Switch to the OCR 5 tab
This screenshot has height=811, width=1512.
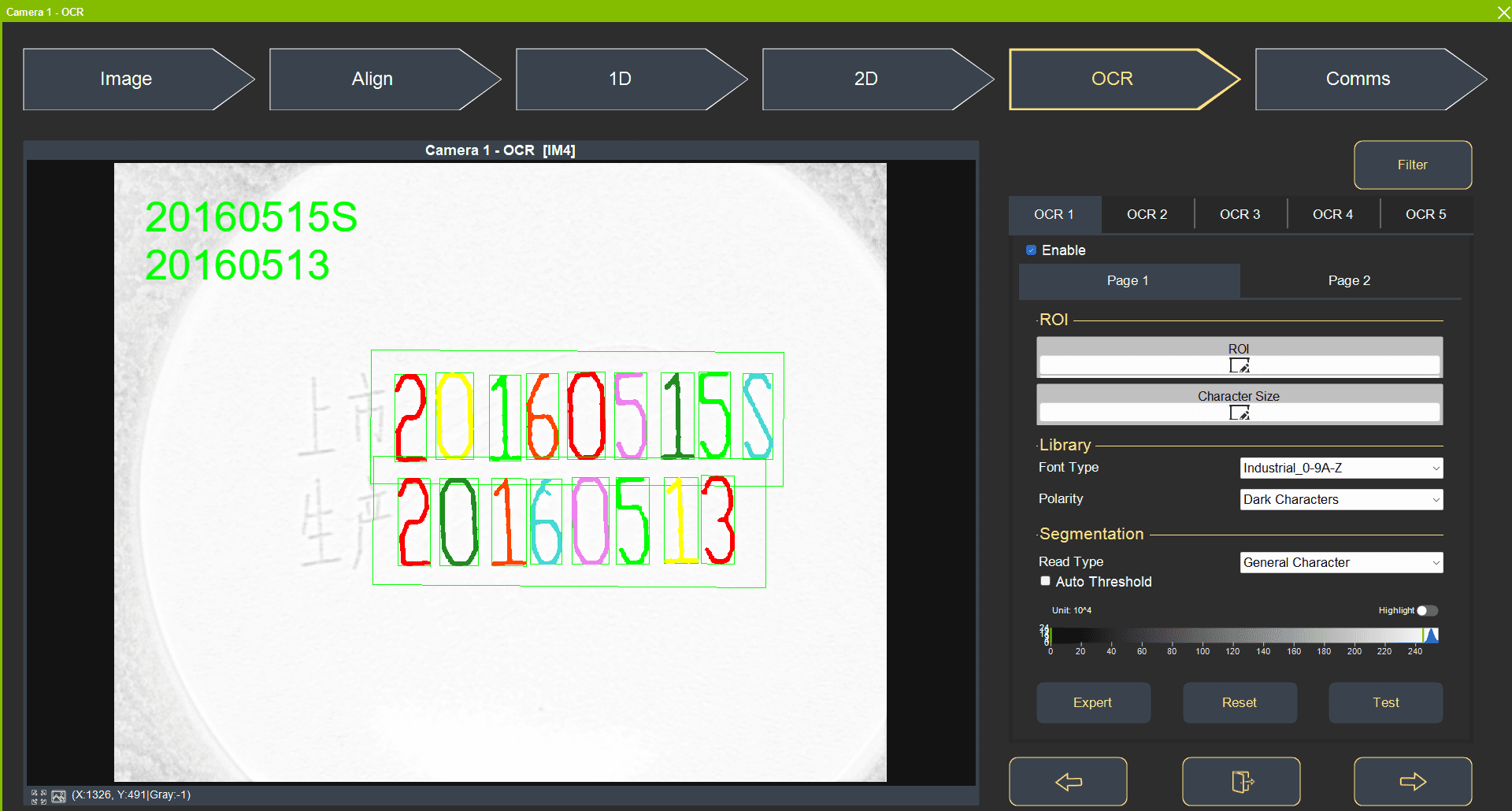click(x=1425, y=214)
